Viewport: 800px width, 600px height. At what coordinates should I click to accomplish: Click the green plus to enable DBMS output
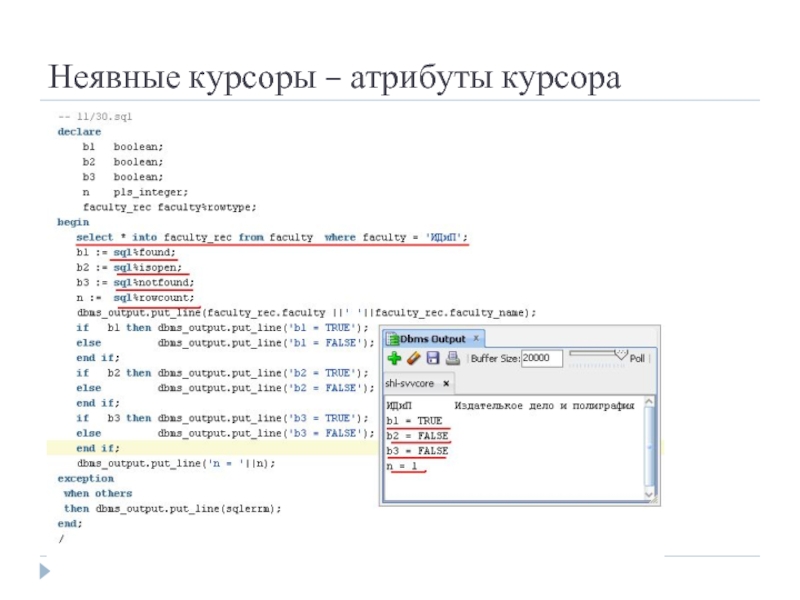click(394, 358)
